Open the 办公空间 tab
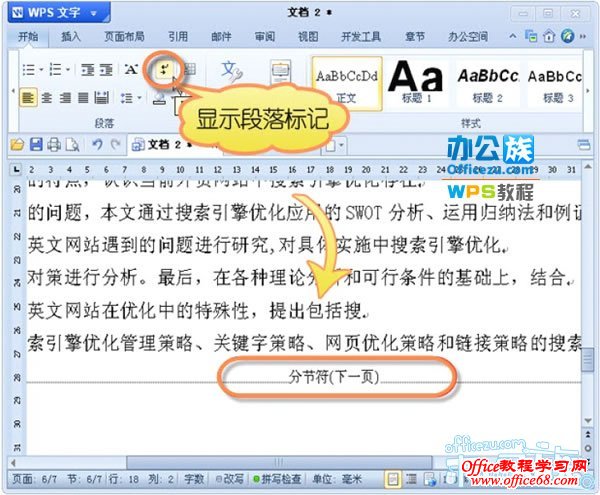Viewport: 600px width, 495px height. point(468,37)
